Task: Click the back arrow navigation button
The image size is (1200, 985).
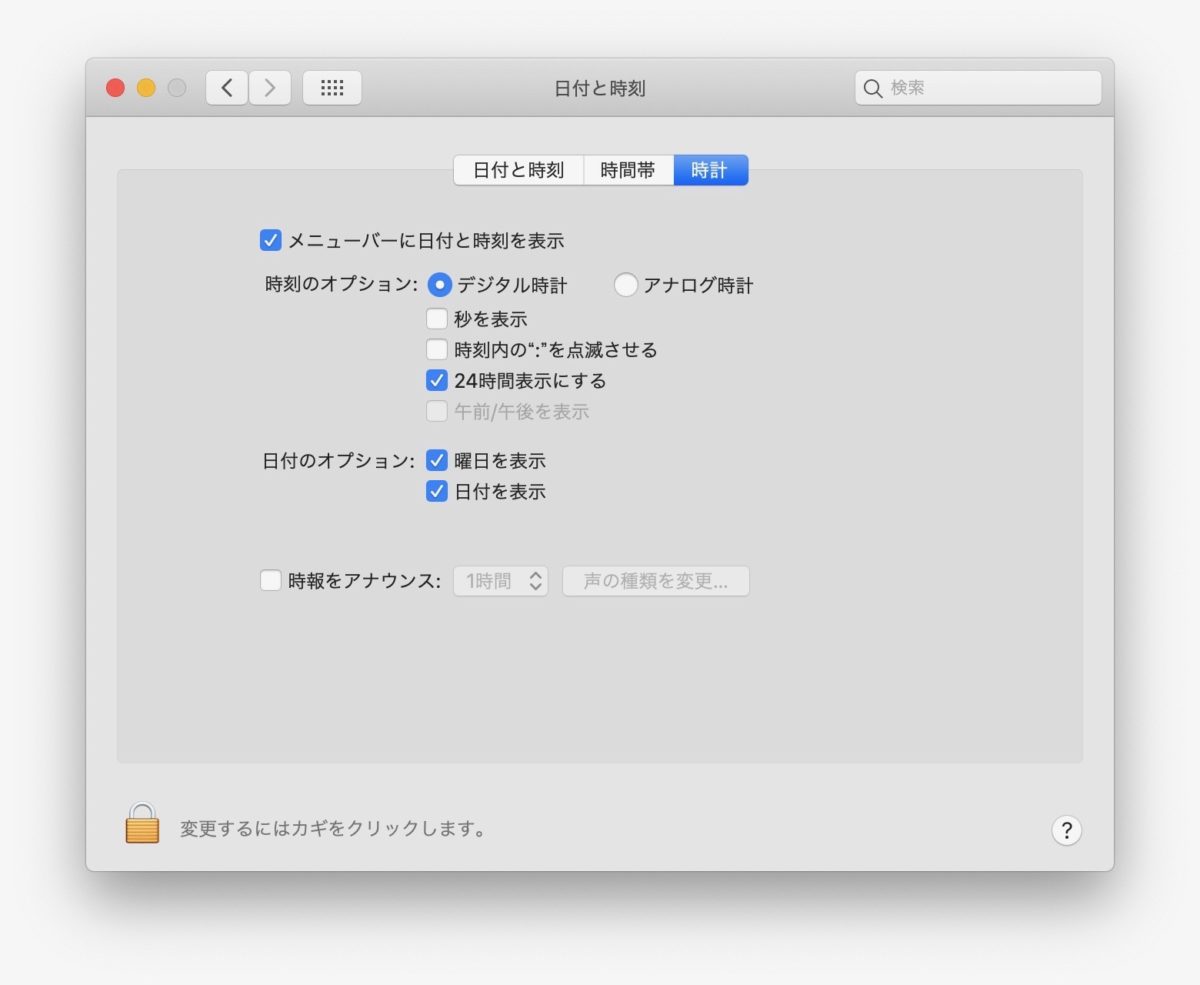Action: pos(227,88)
